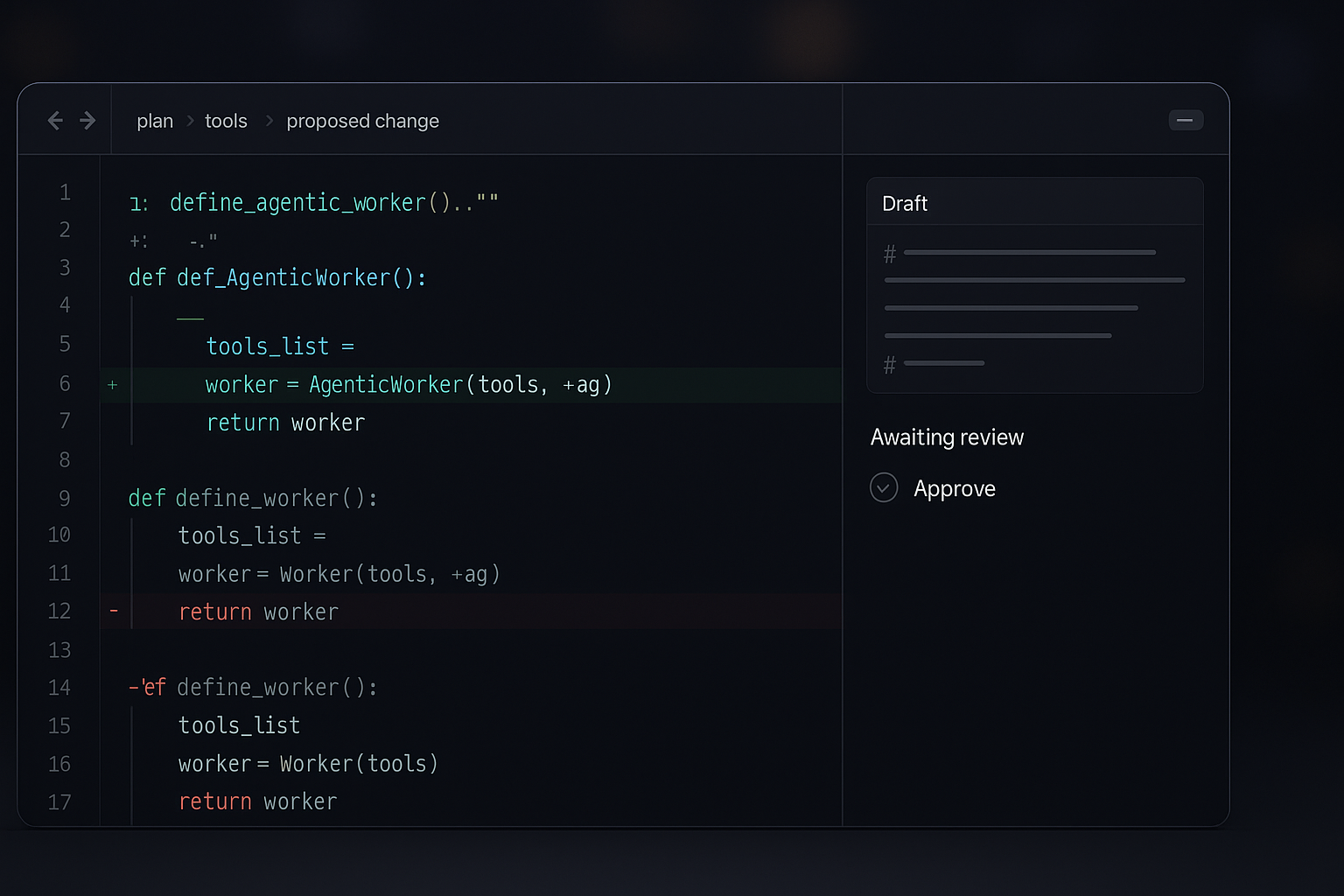This screenshot has width=1344, height=896.
Task: Expand the chevron after the tools breadcrumb
Action: click(269, 121)
